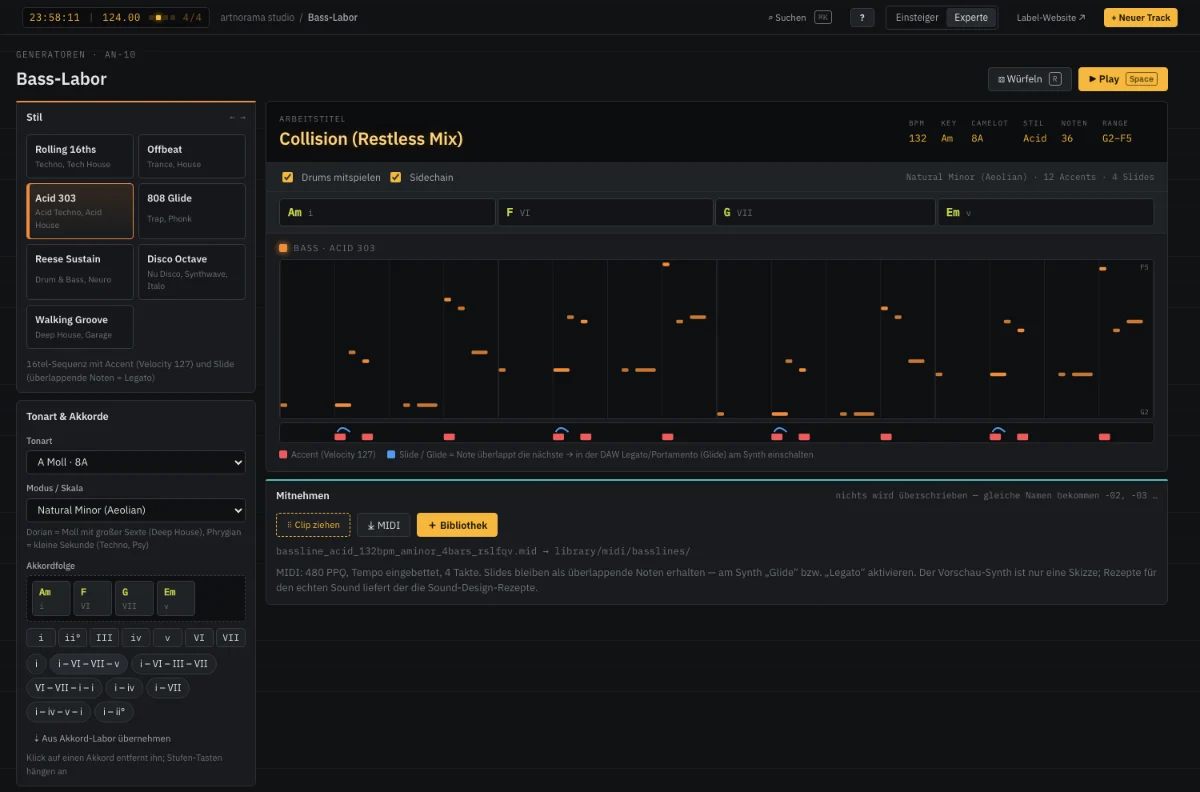Select the Disco Octave style
Viewport: 1200px width, 792px height.
[x=191, y=272]
